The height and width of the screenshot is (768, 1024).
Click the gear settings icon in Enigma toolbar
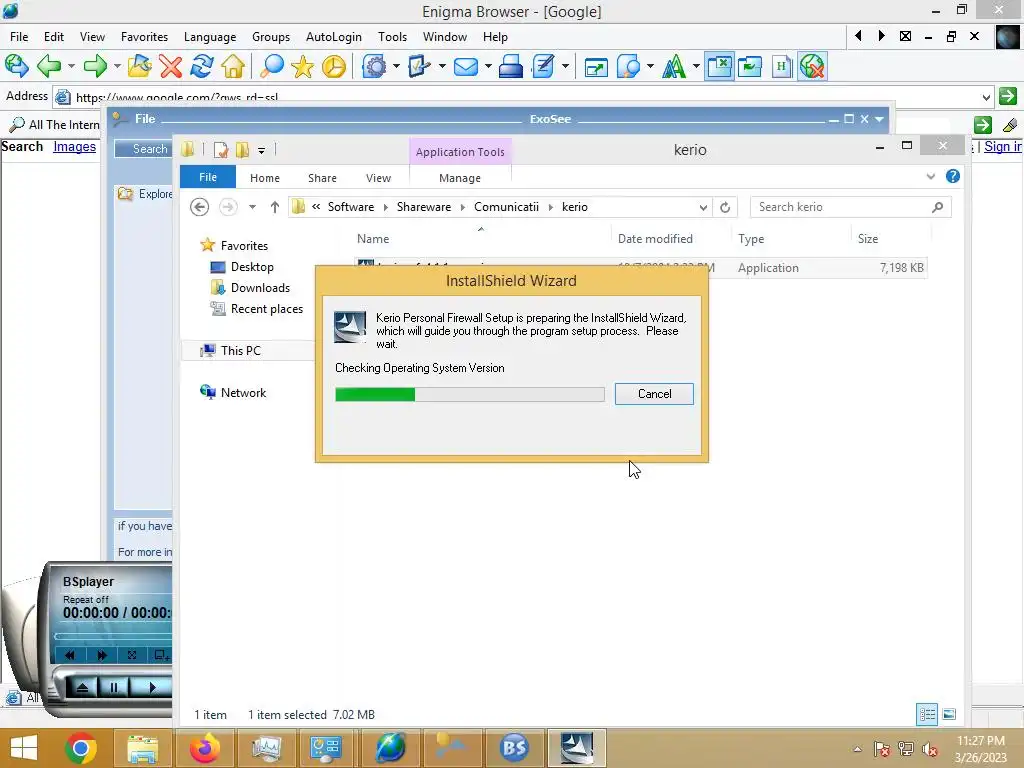[x=374, y=66]
